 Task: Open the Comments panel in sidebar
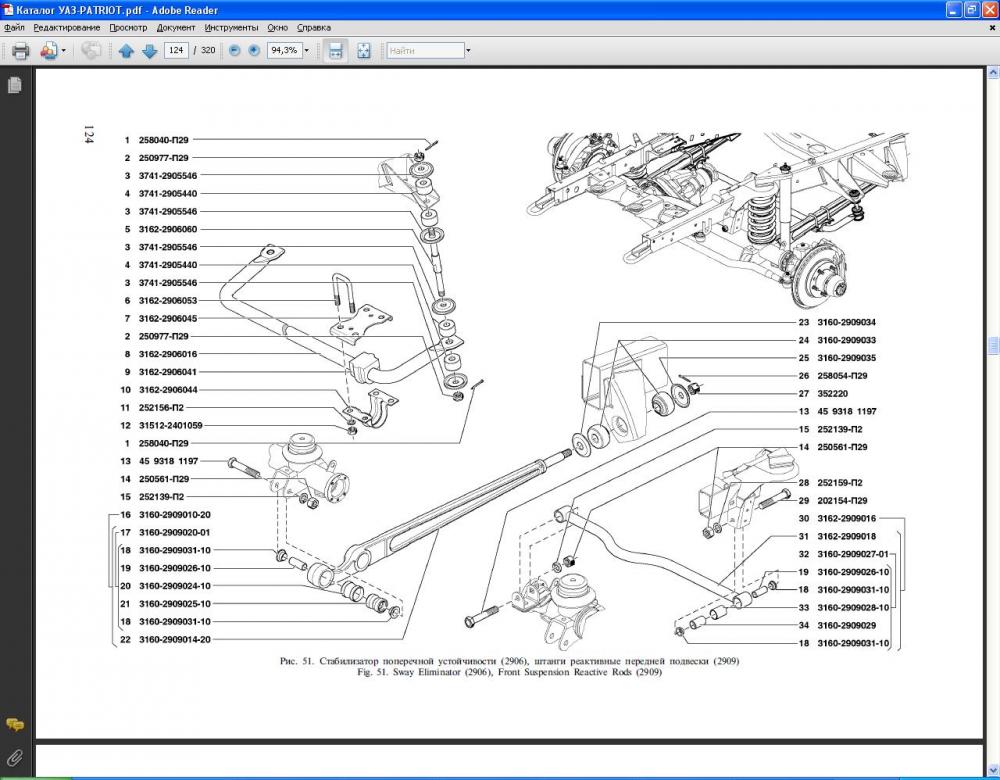[15, 725]
